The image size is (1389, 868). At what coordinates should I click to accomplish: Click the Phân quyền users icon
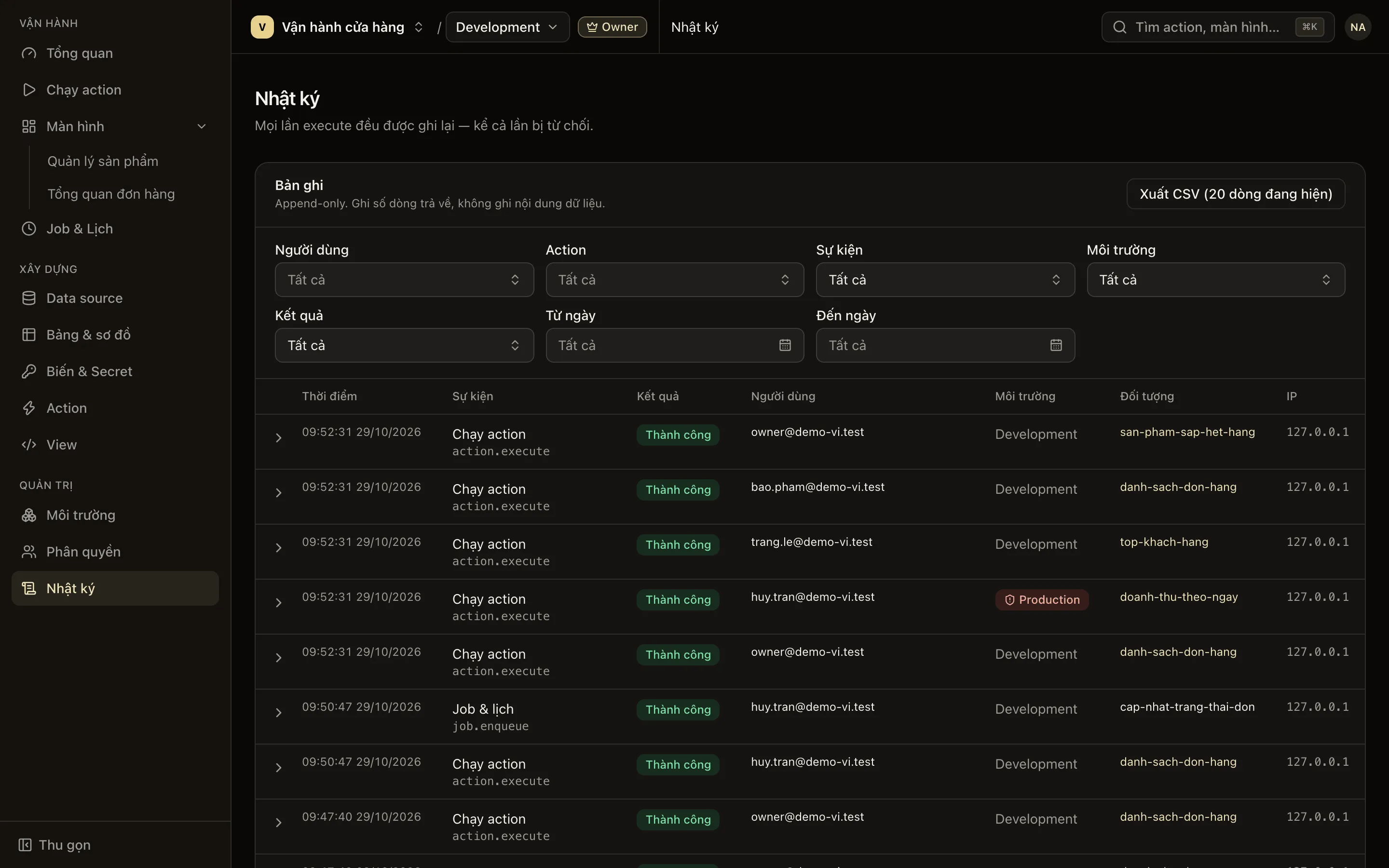pyautogui.click(x=29, y=552)
